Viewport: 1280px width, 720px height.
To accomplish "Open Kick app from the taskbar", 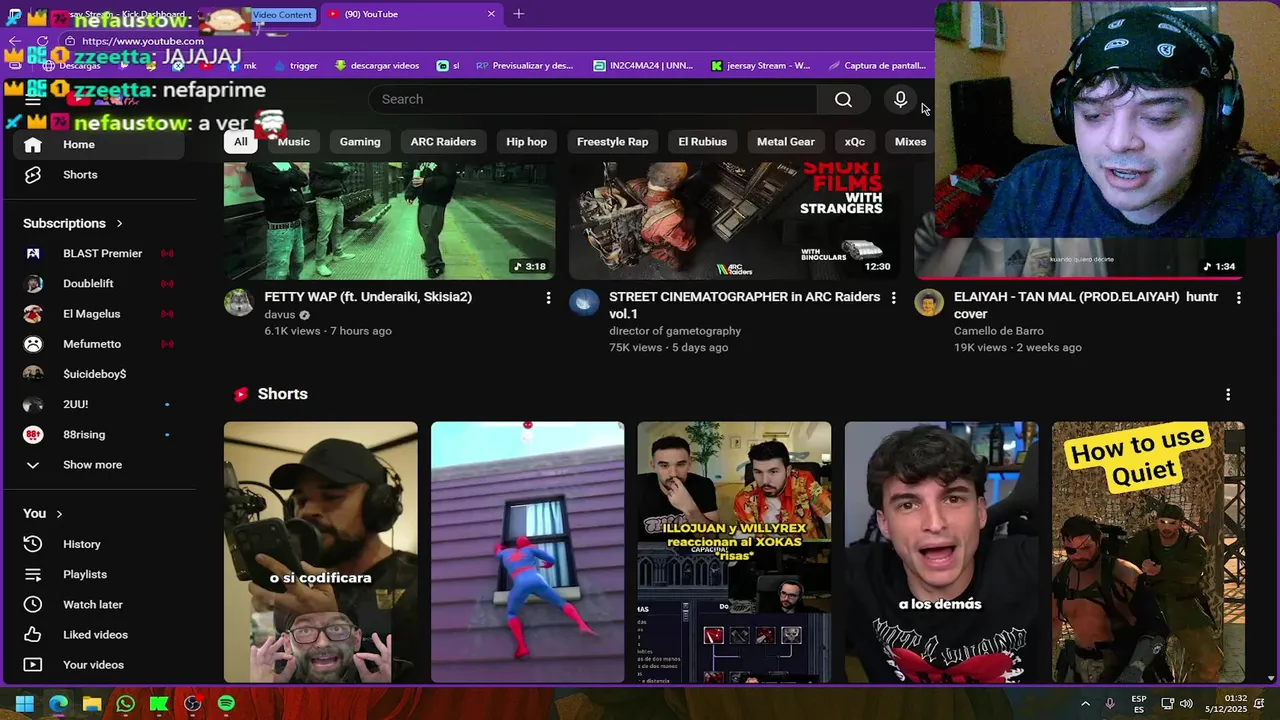I will pos(159,704).
